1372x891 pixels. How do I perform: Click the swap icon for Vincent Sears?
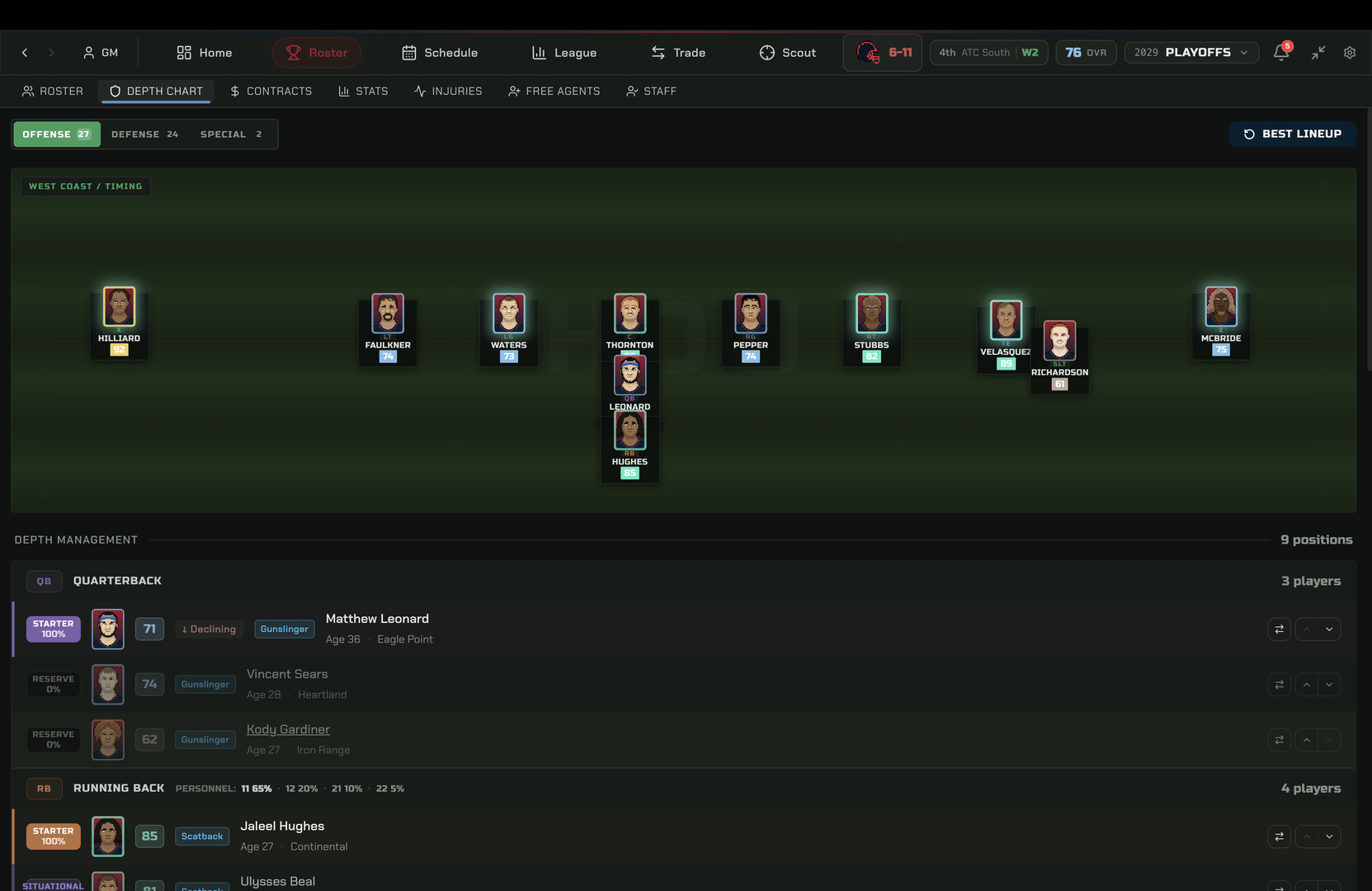1279,685
